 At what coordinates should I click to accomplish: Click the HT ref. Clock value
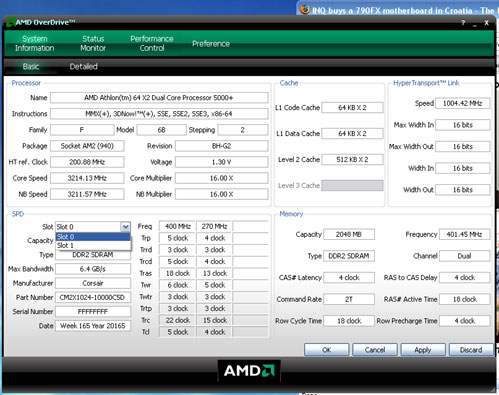(87, 162)
